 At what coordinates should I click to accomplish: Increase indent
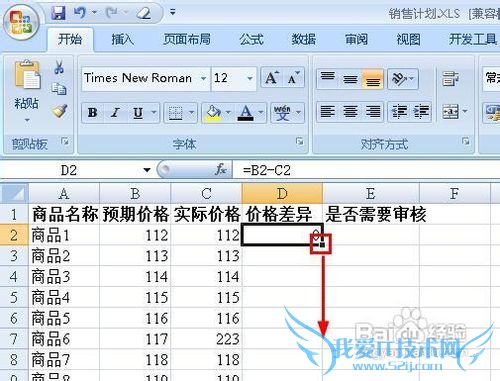[x=421, y=112]
